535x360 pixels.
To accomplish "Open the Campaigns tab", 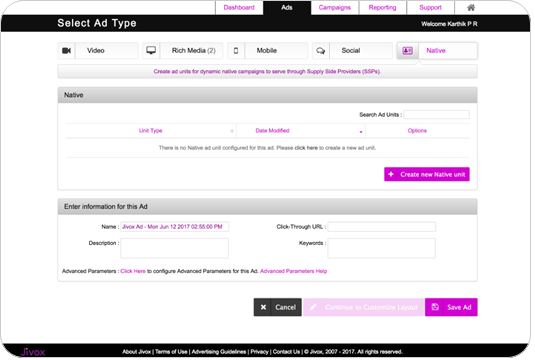I will (x=334, y=8).
